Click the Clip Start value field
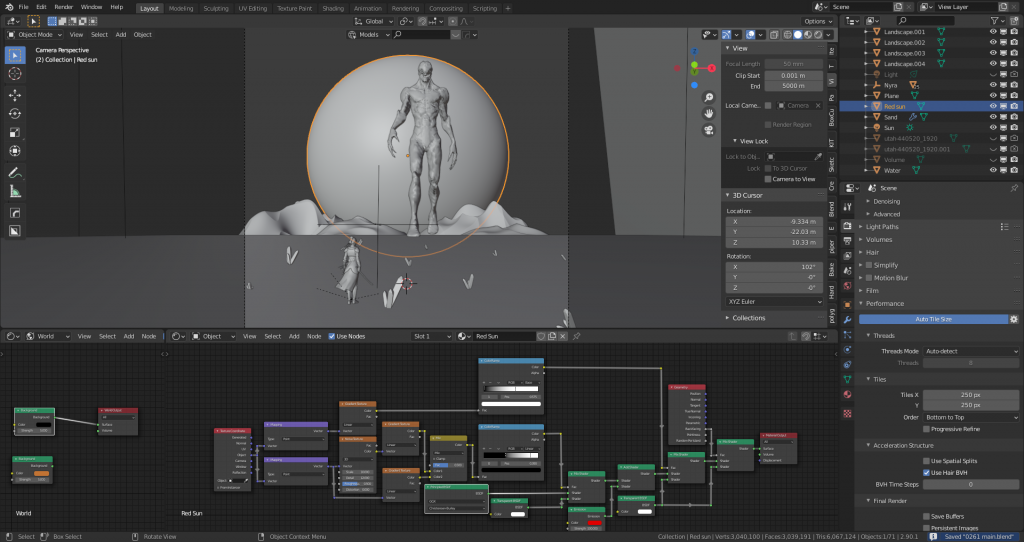Screen dimensions: 1024x542 (793, 76)
